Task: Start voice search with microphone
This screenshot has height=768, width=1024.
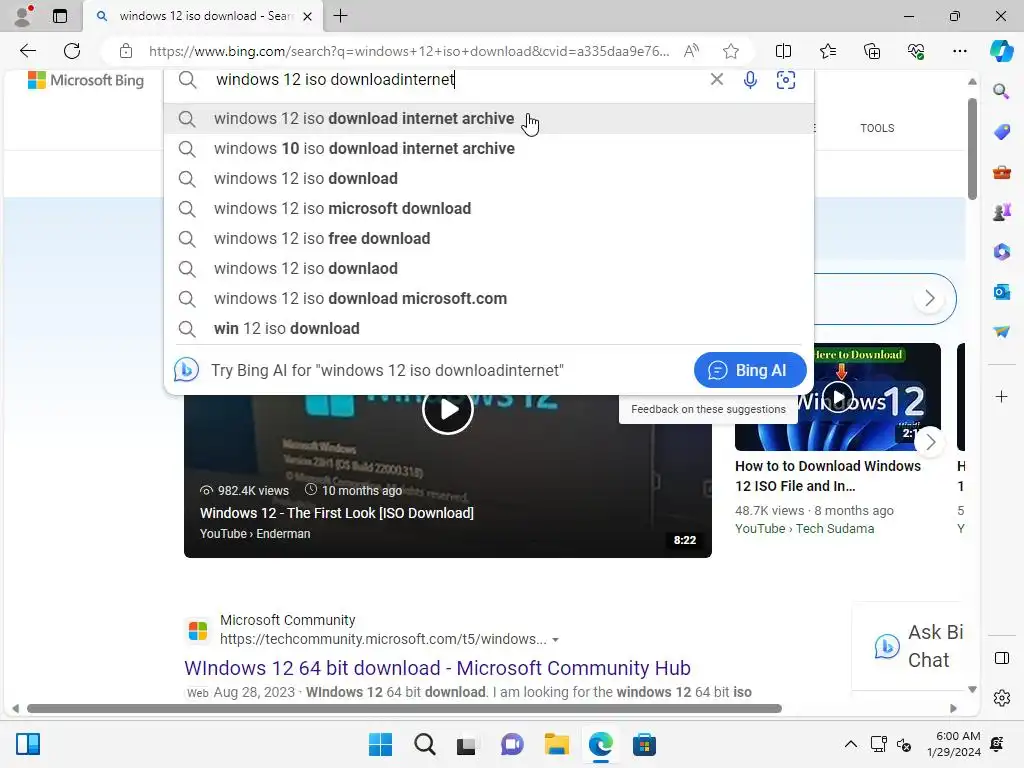Action: pyautogui.click(x=750, y=80)
